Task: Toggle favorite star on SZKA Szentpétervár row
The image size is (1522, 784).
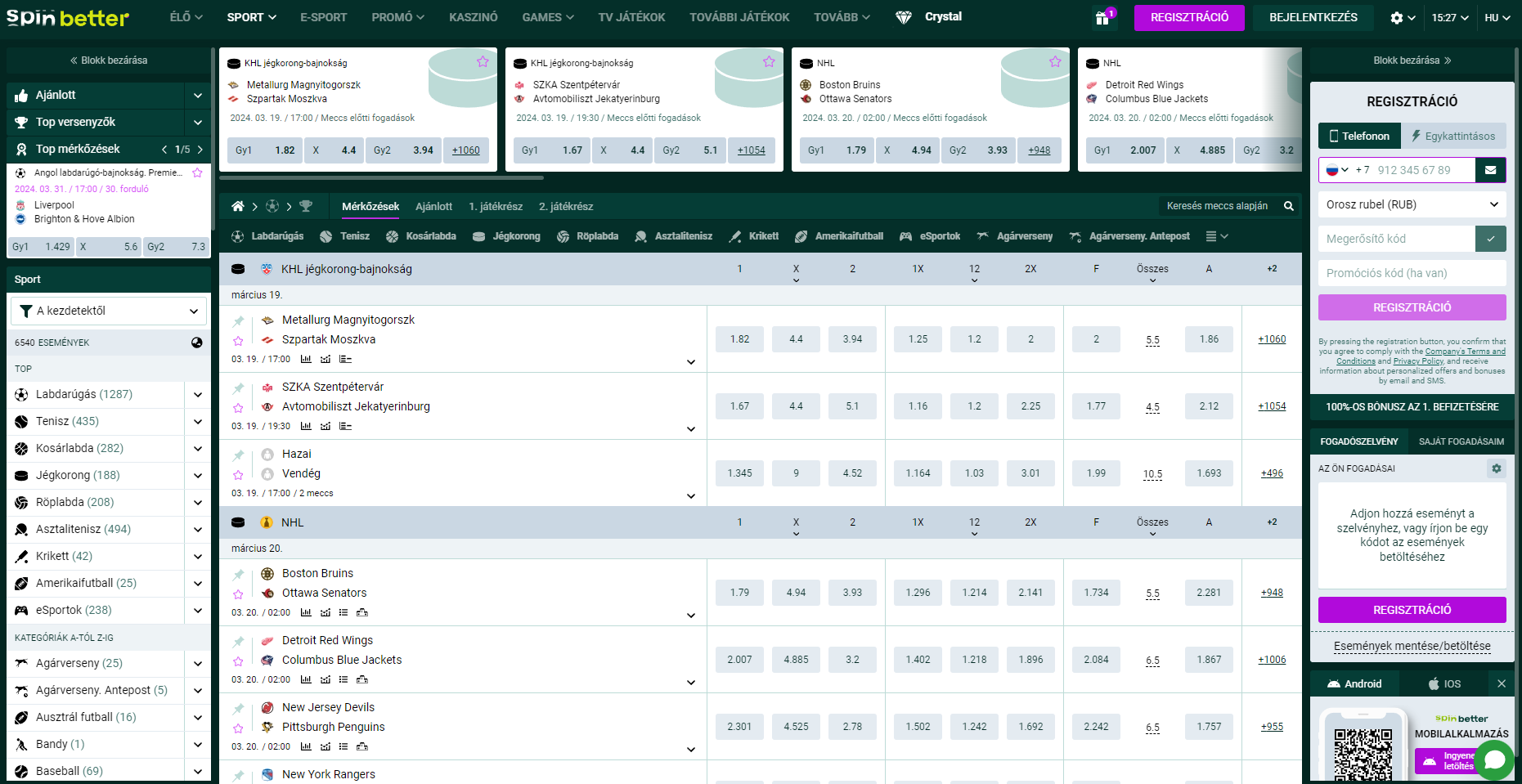Action: (238, 408)
